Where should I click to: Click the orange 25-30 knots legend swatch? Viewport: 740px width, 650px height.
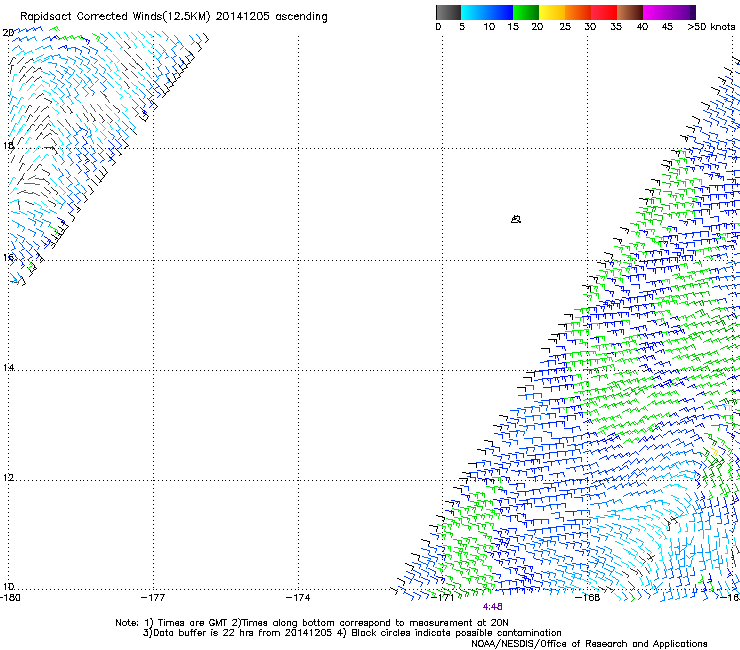(x=578, y=12)
